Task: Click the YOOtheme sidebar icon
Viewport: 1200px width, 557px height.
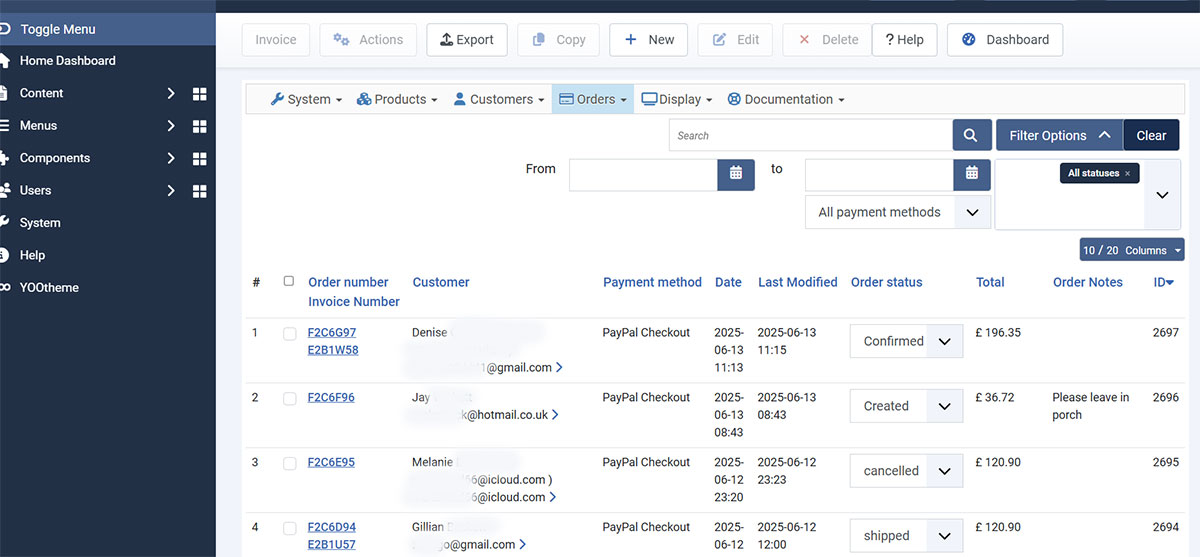Action: [x=5, y=287]
